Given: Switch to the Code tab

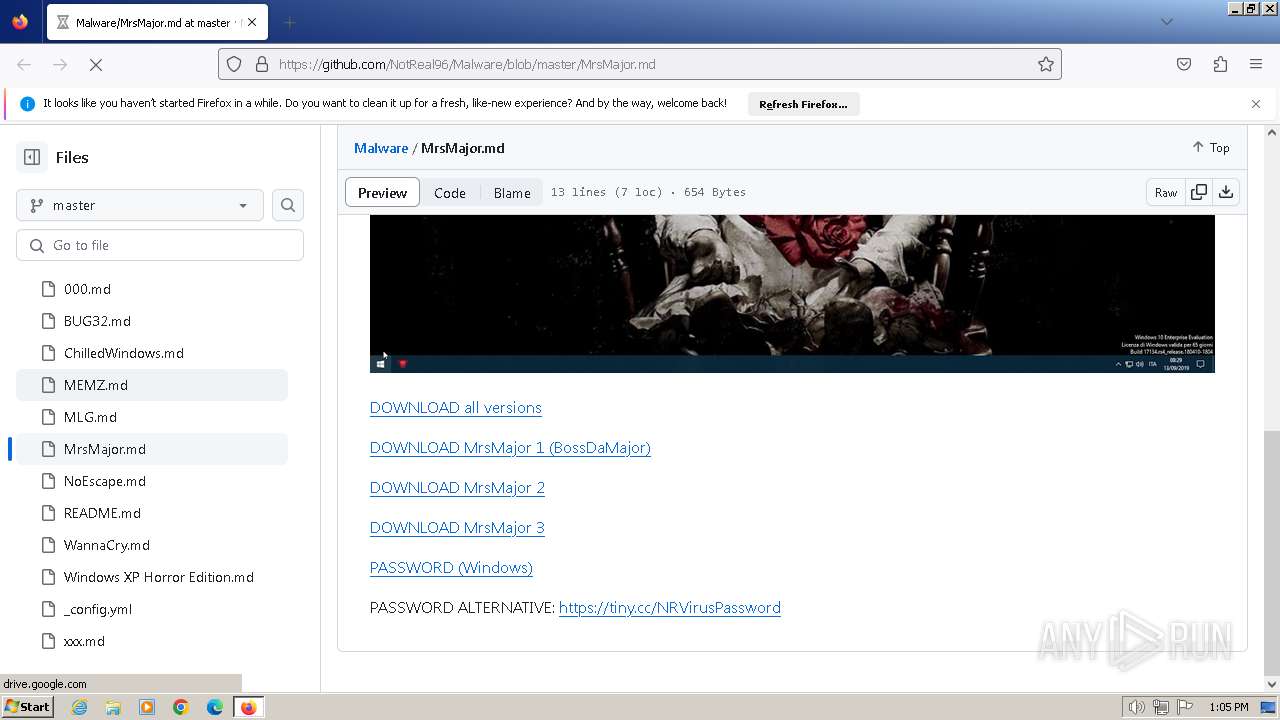Looking at the screenshot, I should [x=450, y=193].
